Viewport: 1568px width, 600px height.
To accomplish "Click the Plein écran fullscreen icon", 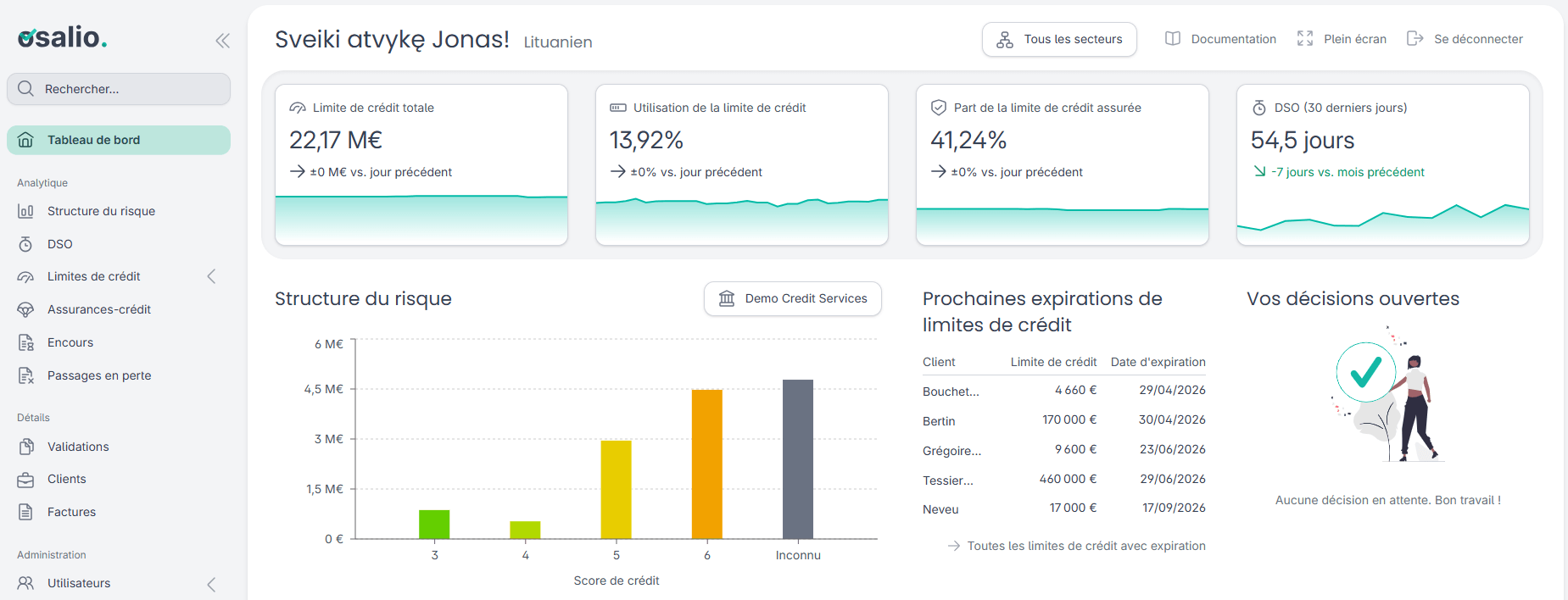I will point(1305,39).
